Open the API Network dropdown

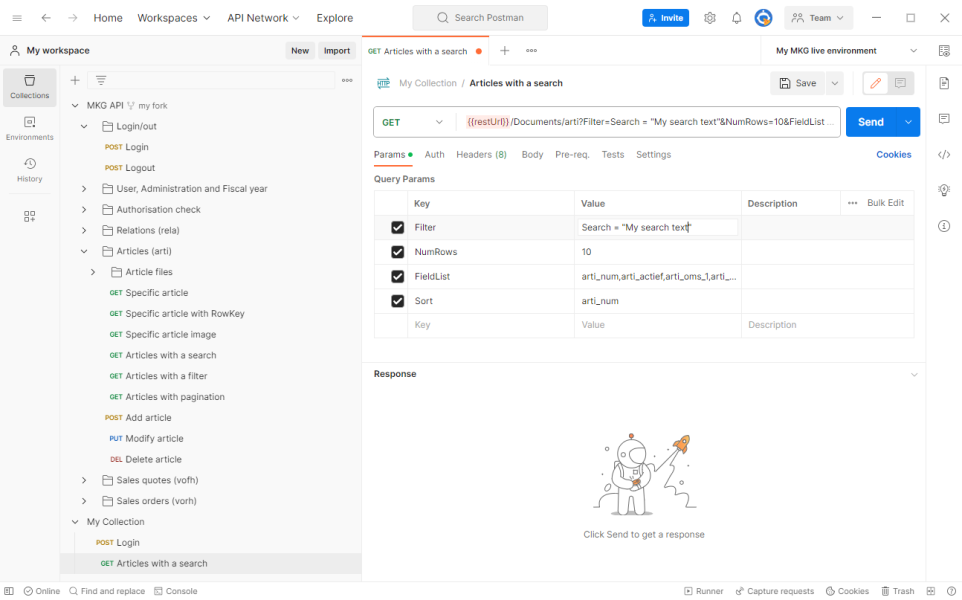[x=263, y=18]
